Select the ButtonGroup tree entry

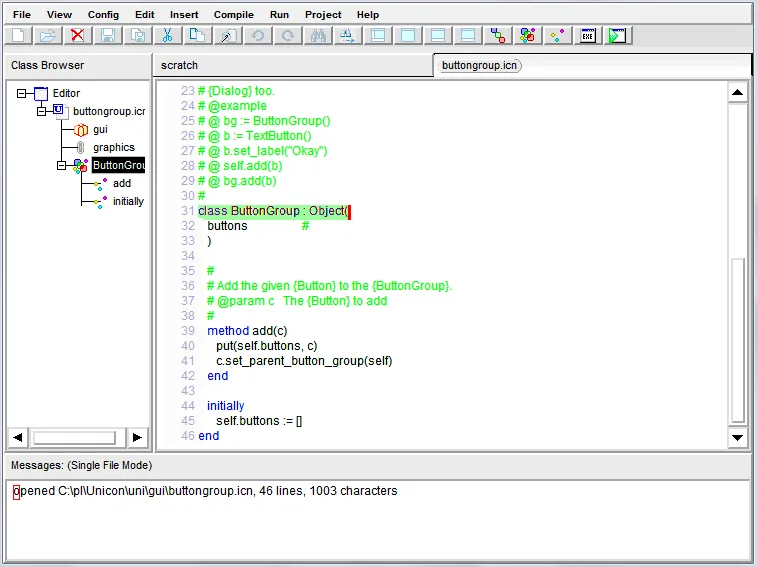click(118, 165)
